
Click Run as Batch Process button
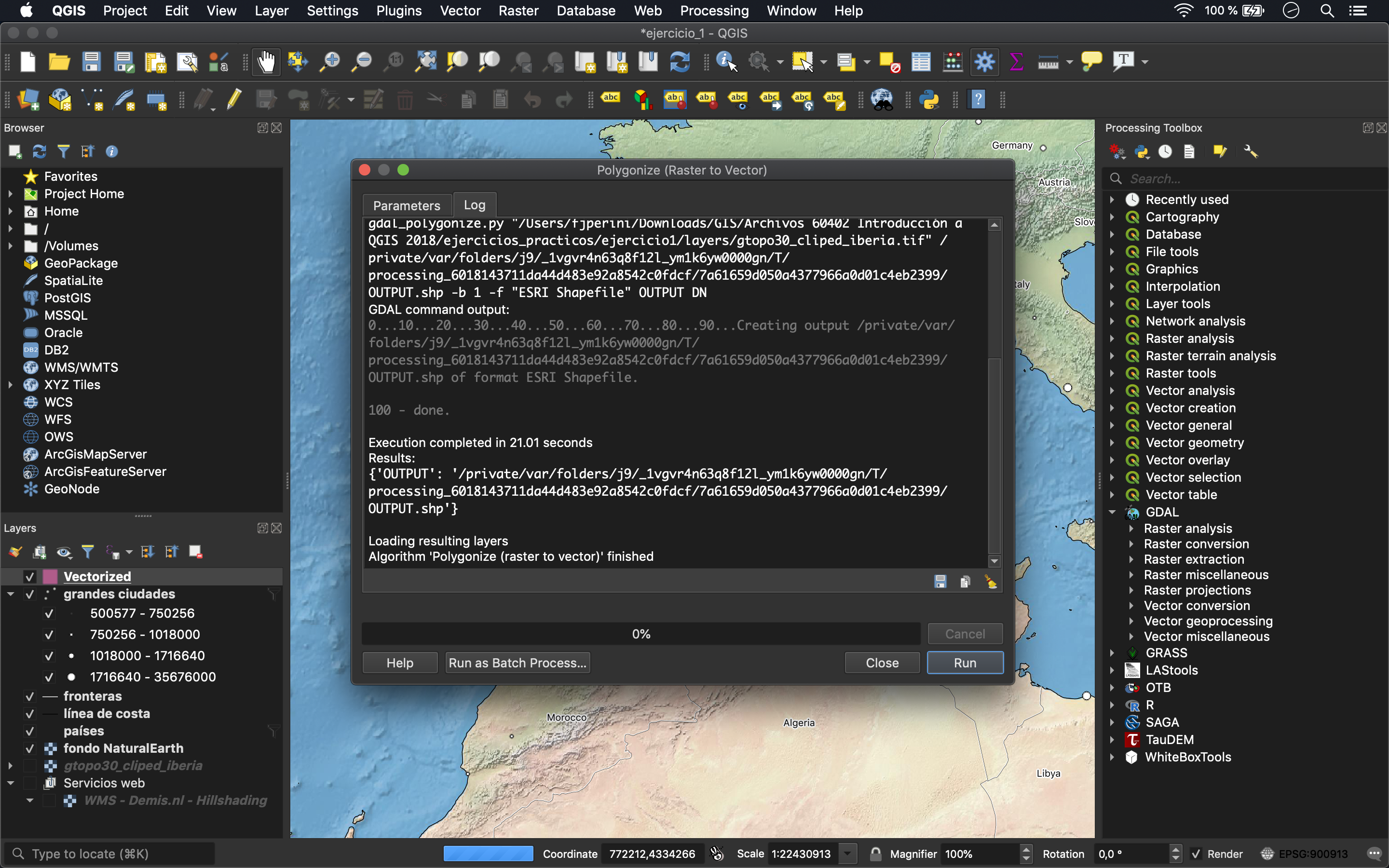[x=517, y=663]
